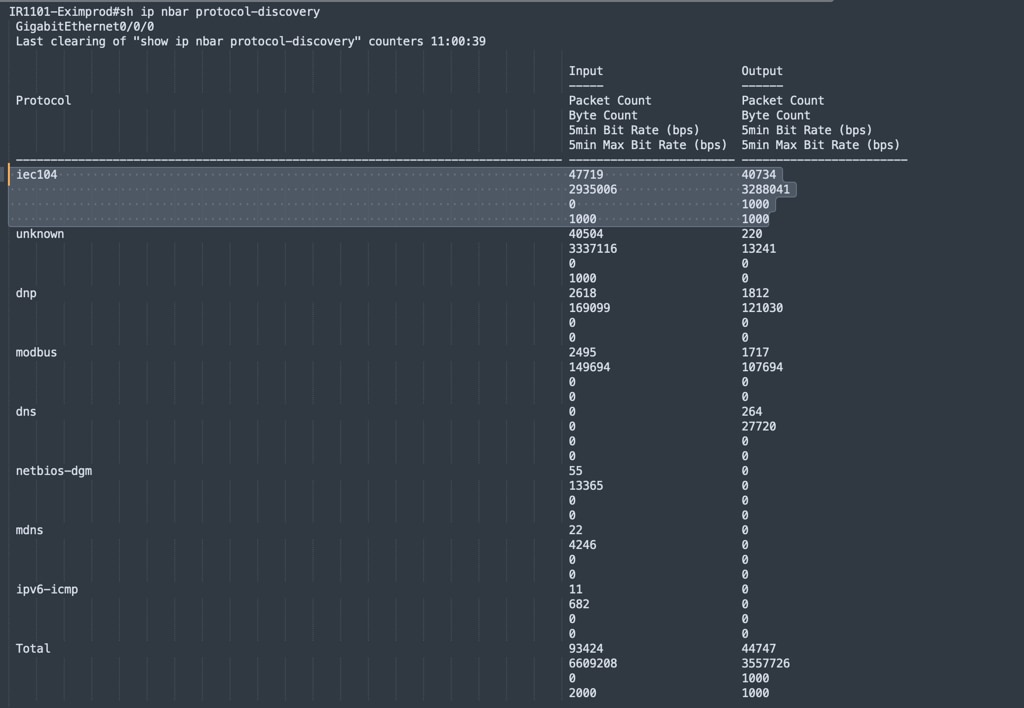Screen dimensions: 1024x708
Task: Click Input "Byte Count" header label
Action: coord(603,116)
